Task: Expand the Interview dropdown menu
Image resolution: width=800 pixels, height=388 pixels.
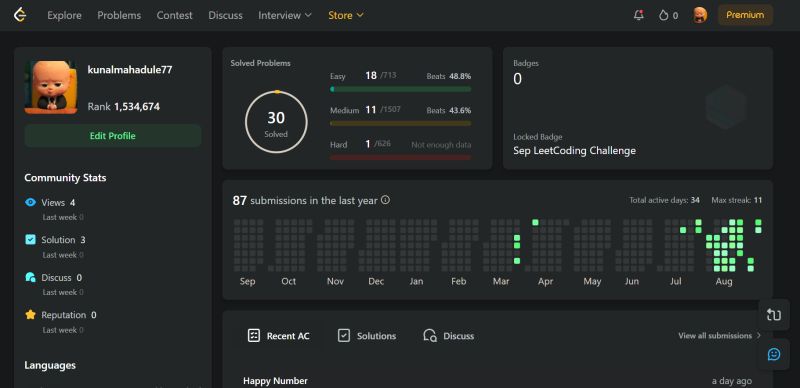Action: click(285, 15)
